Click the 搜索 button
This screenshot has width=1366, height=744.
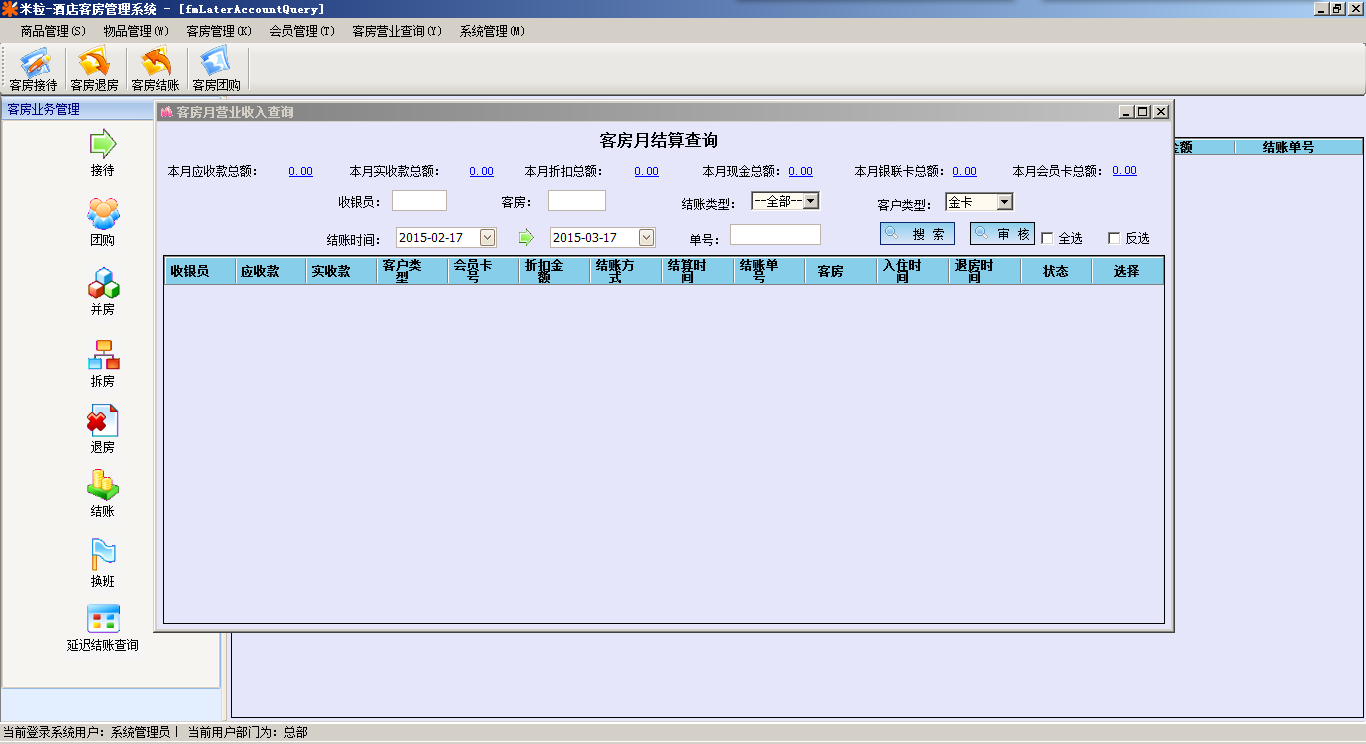pos(917,234)
